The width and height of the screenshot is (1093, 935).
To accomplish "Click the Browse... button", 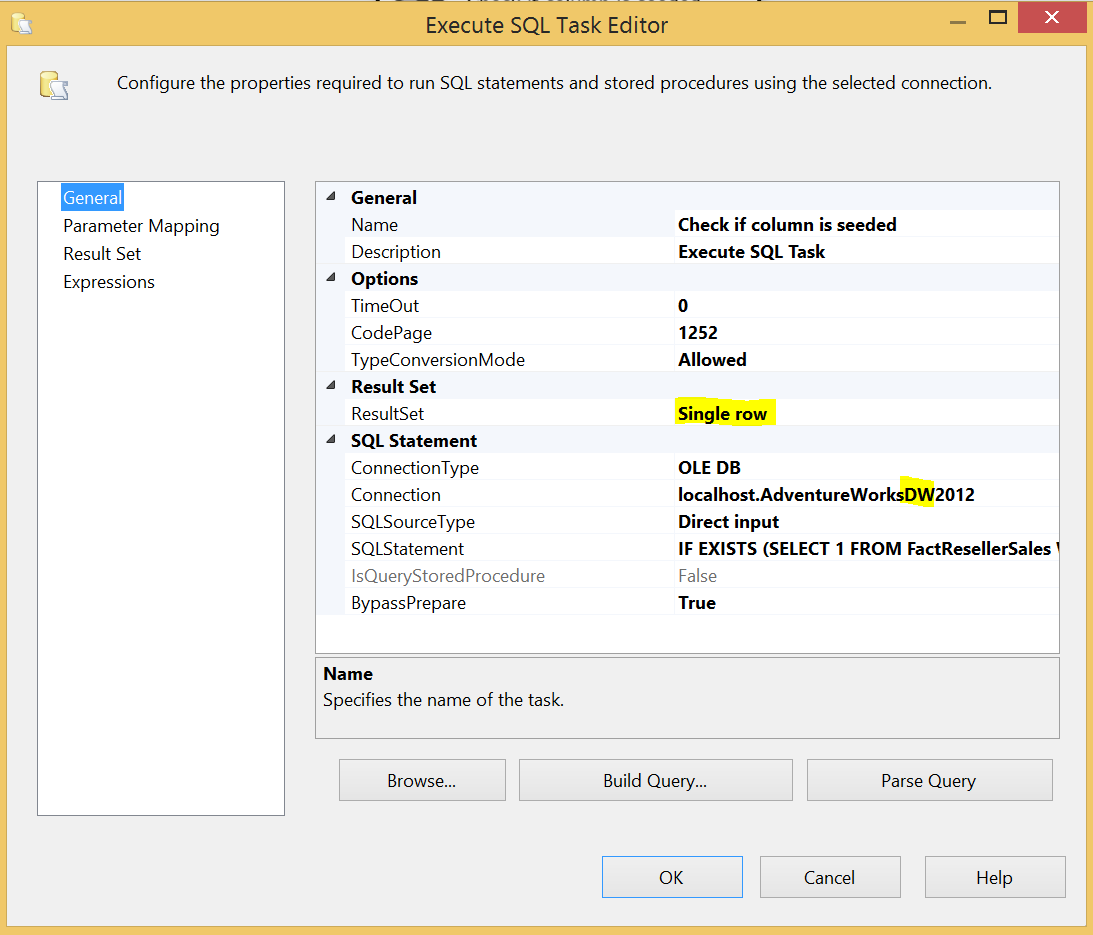I will click(x=422, y=781).
